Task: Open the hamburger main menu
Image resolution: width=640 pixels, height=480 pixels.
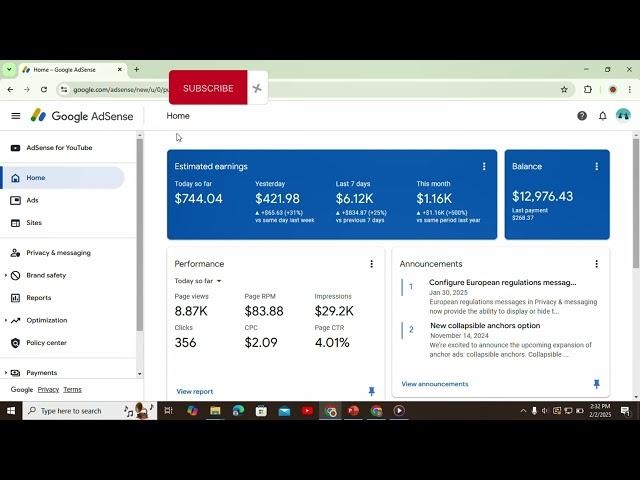Action: [16, 116]
